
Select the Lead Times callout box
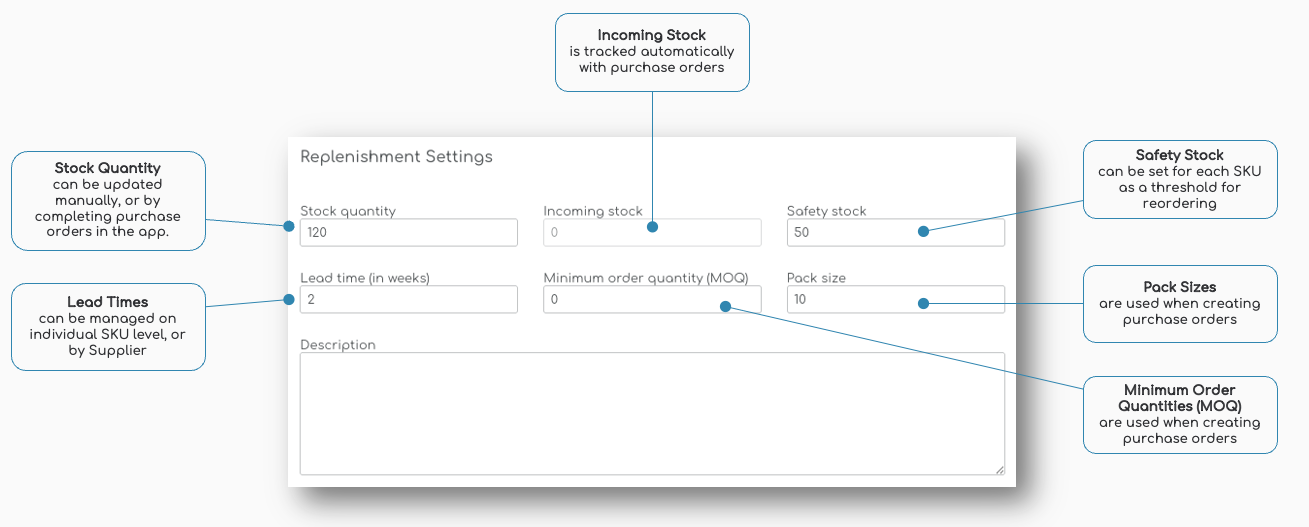(x=108, y=326)
